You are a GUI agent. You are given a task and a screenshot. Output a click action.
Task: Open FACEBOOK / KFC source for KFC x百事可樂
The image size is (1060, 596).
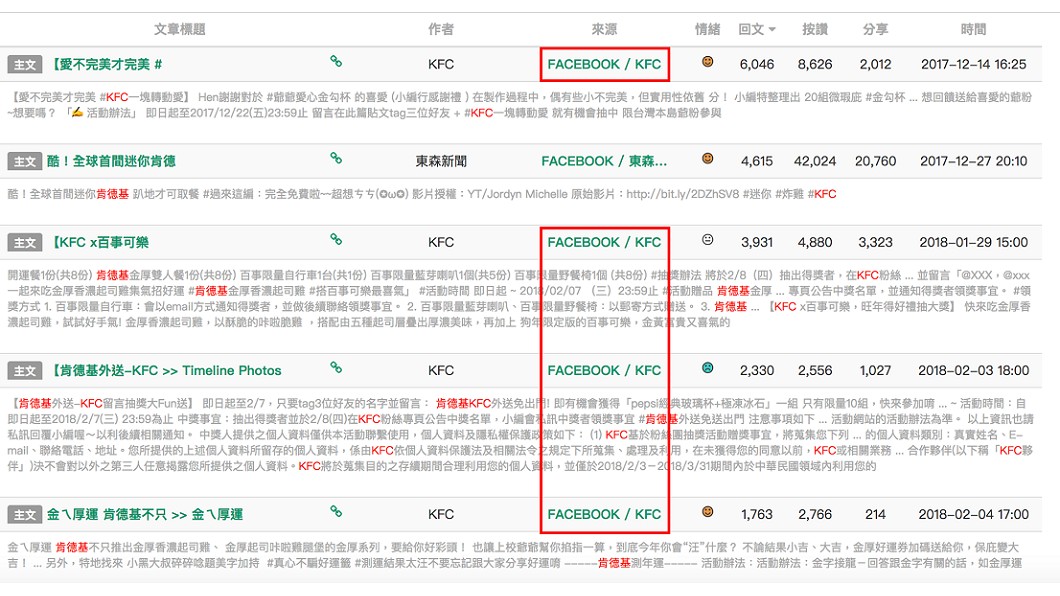[x=604, y=243]
